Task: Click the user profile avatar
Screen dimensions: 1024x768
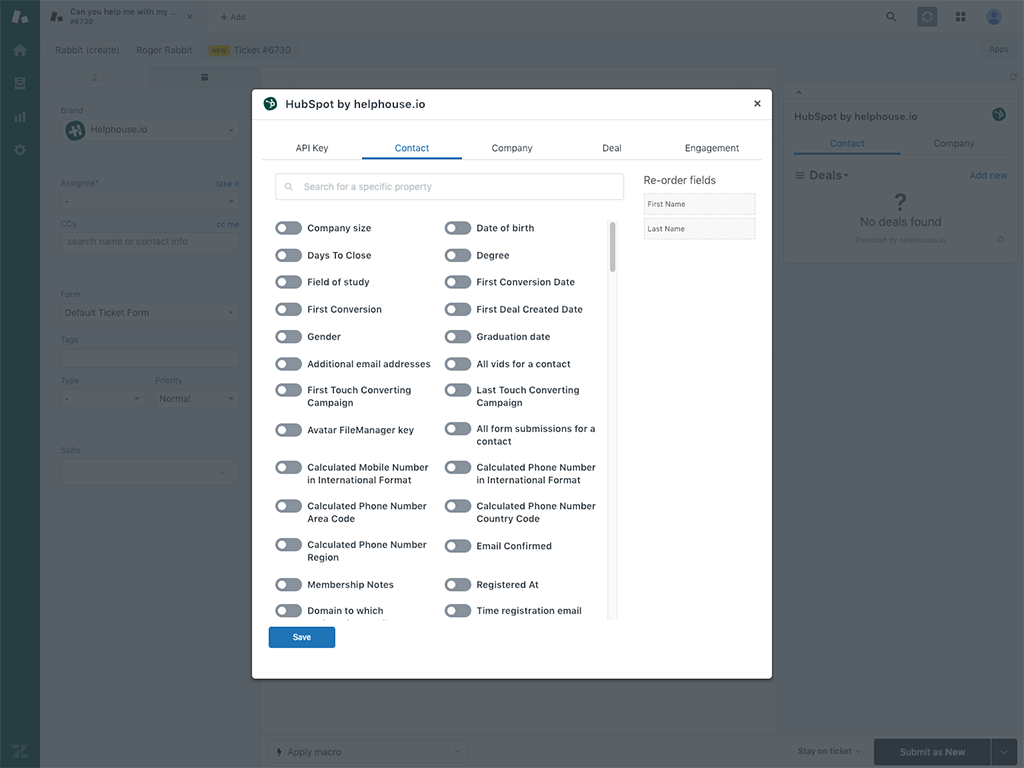Action: tap(993, 17)
